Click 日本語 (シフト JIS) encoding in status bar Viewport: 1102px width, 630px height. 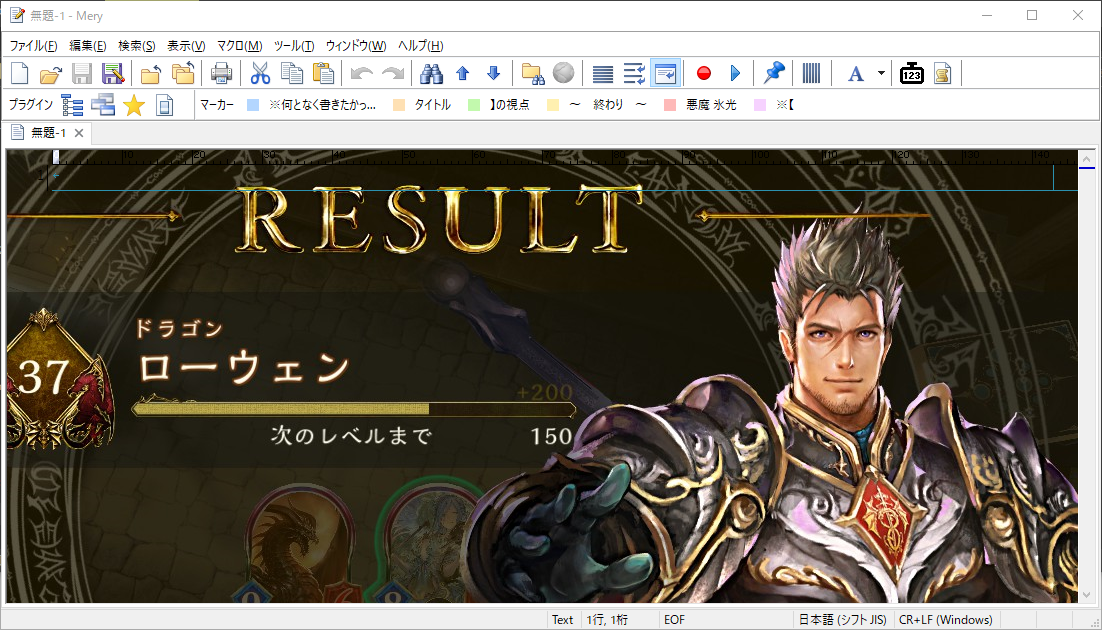point(842,619)
